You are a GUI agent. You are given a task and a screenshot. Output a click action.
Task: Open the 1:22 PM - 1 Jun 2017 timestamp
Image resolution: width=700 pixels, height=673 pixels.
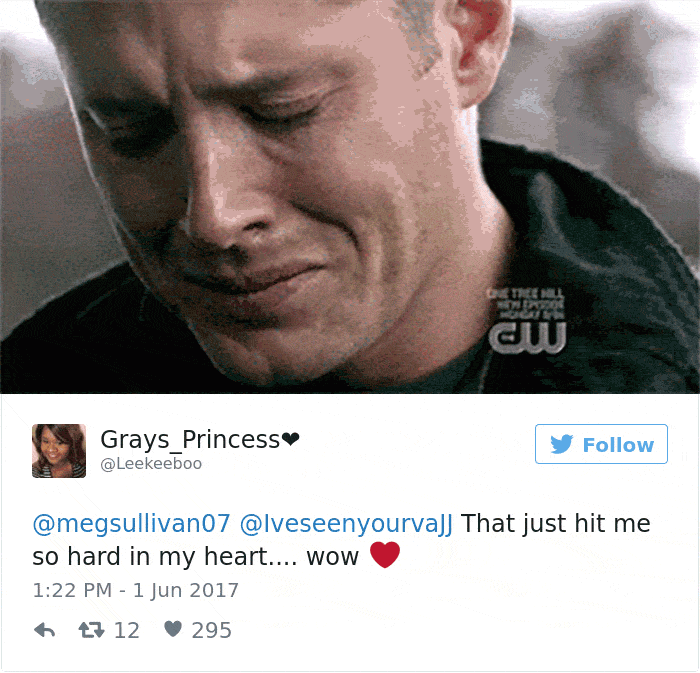tap(136, 590)
